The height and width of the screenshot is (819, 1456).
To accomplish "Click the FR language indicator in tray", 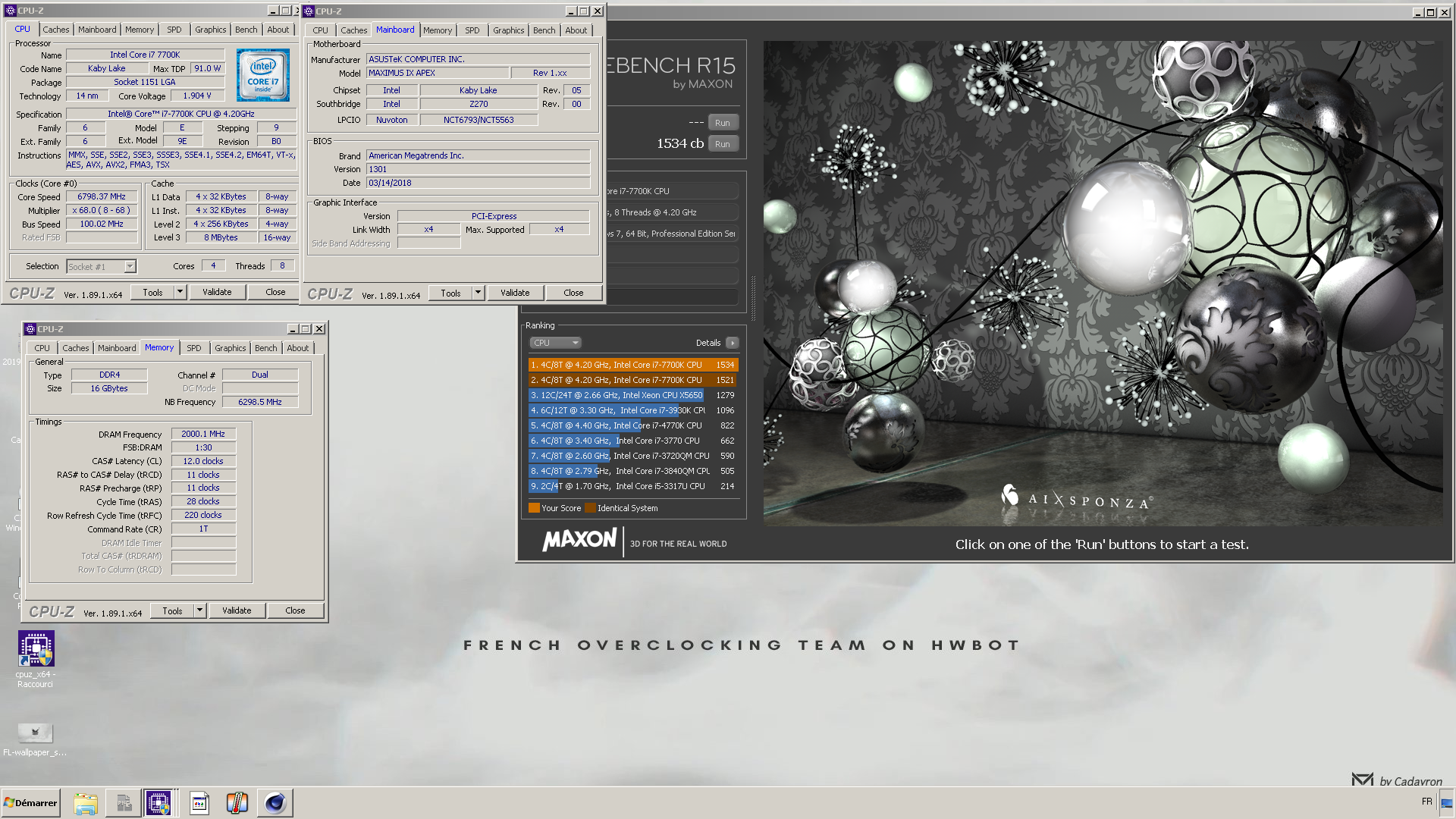I will (x=1426, y=802).
